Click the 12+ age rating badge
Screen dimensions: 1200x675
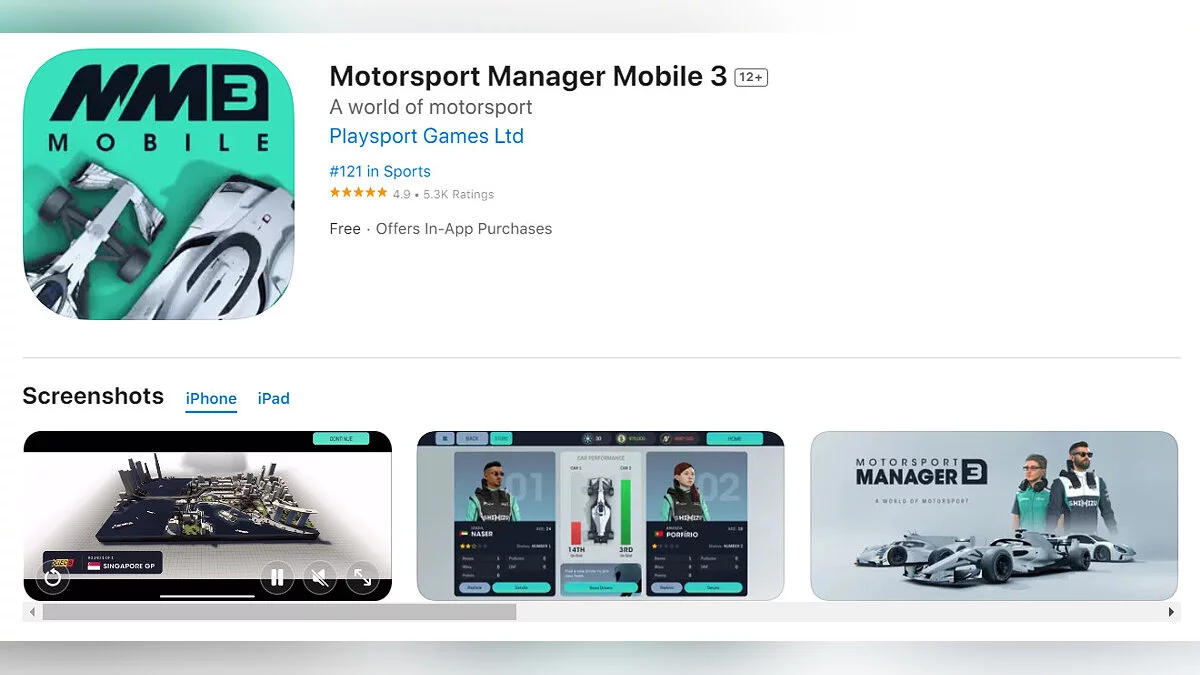point(751,78)
